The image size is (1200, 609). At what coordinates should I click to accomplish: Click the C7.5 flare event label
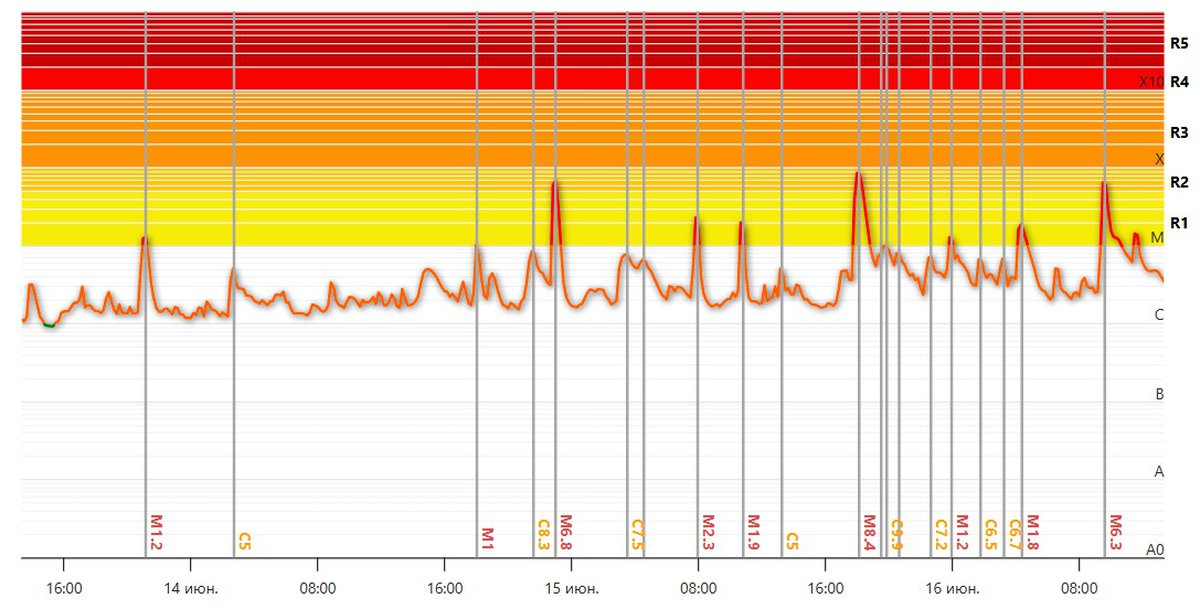point(636,534)
